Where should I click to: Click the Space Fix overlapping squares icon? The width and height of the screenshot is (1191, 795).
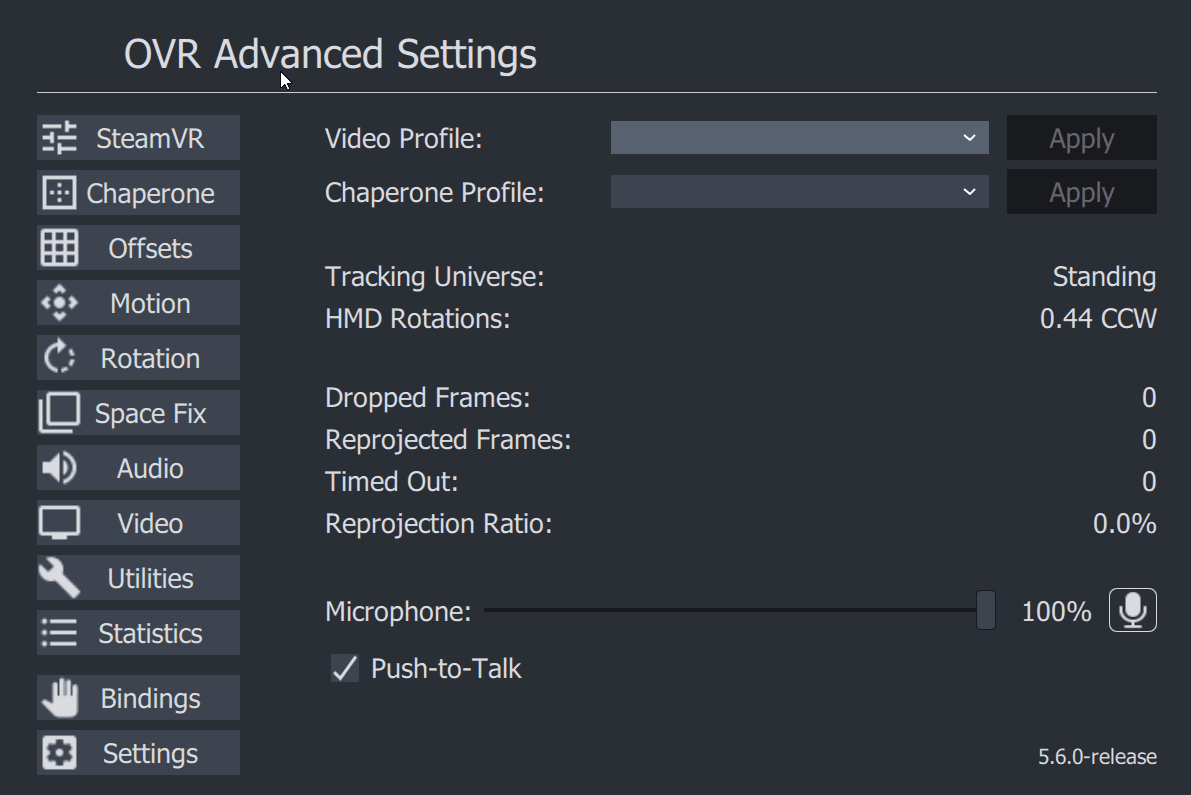[59, 412]
